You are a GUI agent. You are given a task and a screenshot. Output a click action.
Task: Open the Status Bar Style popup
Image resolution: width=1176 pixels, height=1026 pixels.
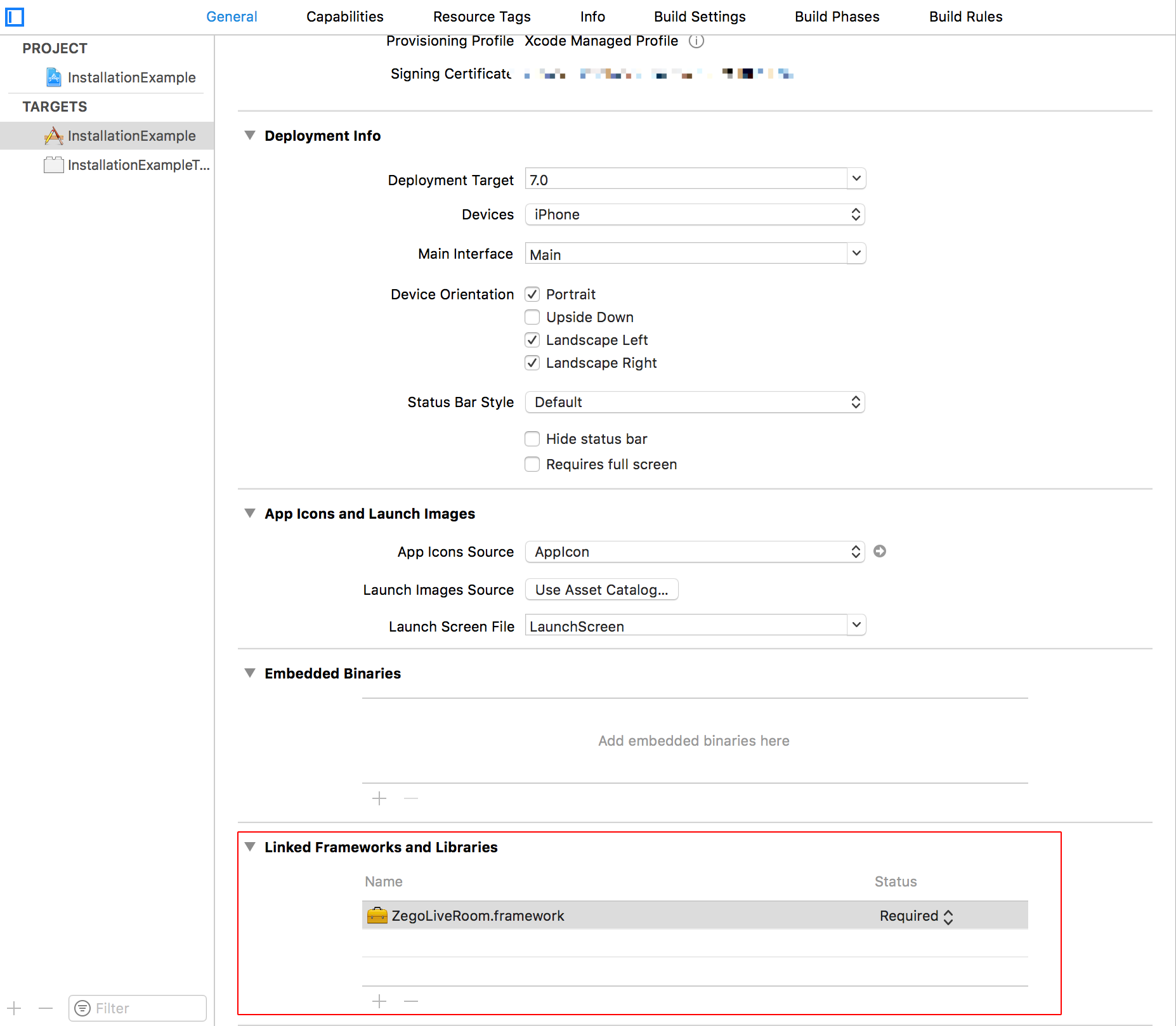695,402
